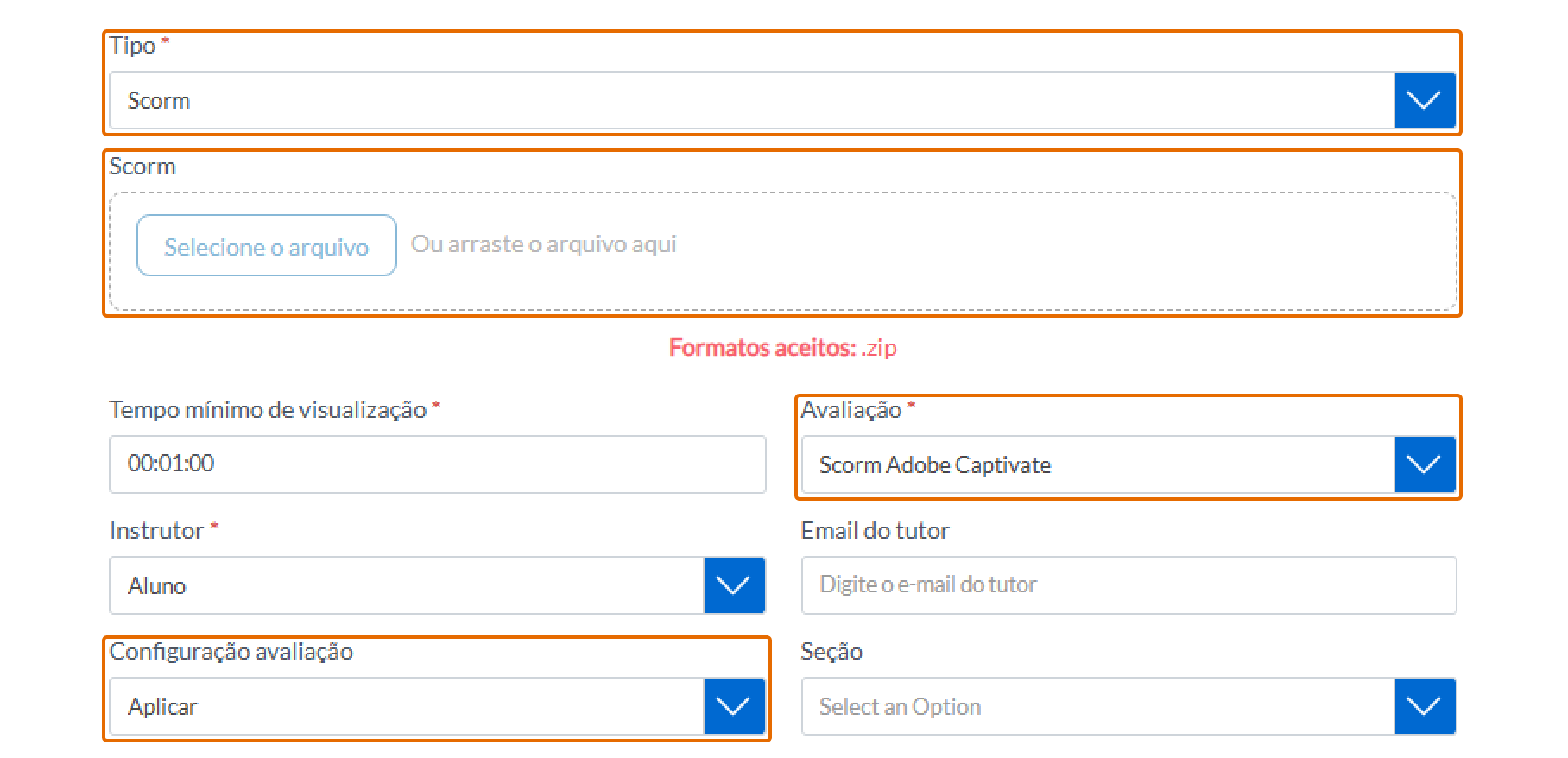1568x758 pixels.
Task: Click the Formatos aceitos .zip notice
Action: (782, 348)
